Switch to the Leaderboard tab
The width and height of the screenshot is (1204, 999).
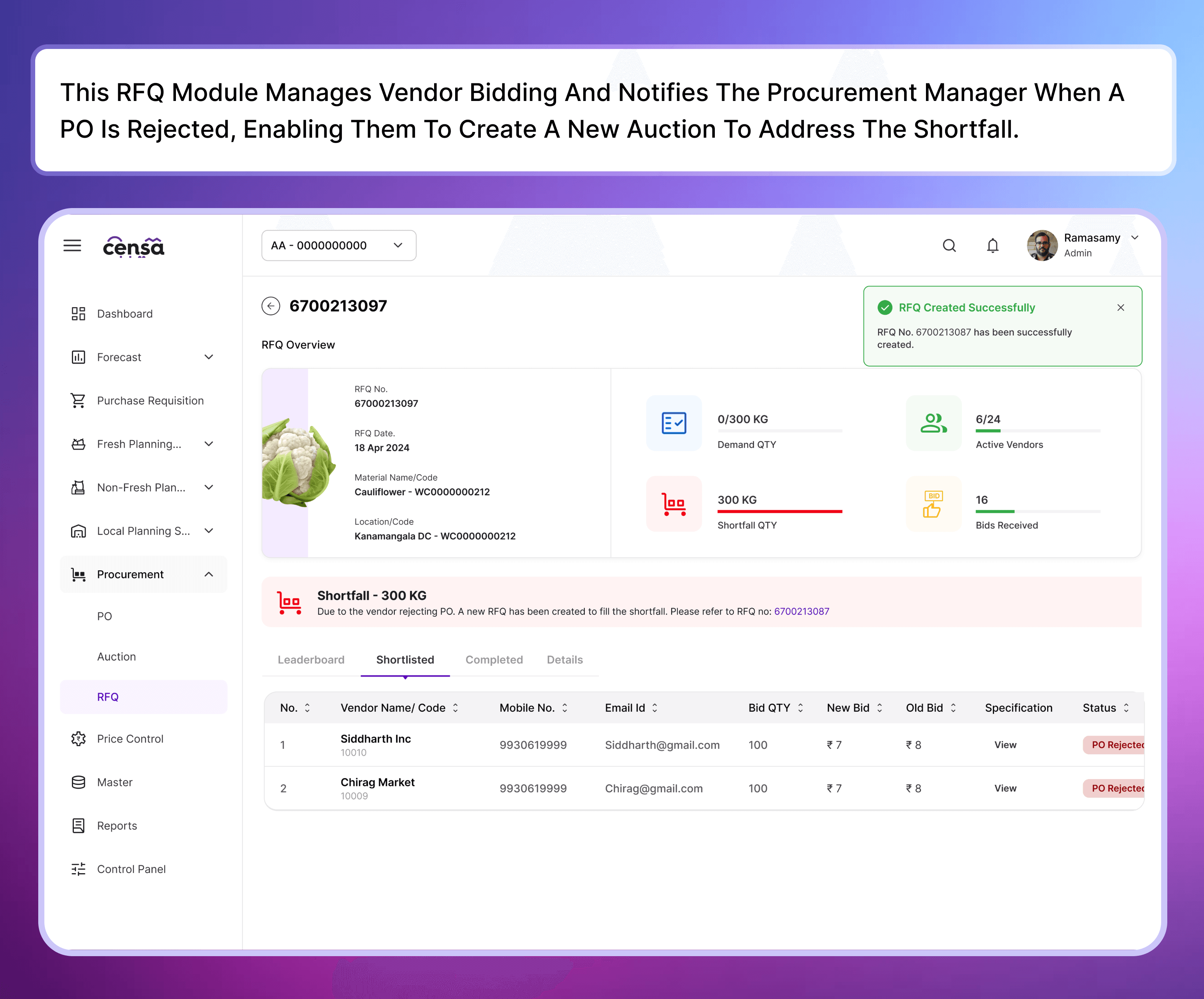[311, 659]
